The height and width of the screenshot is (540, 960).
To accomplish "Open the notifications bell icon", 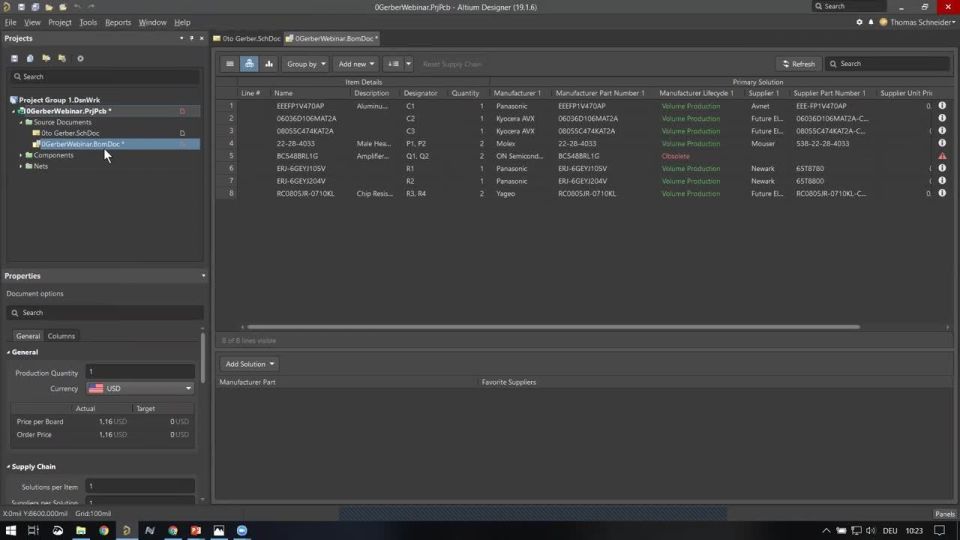I will (871, 22).
